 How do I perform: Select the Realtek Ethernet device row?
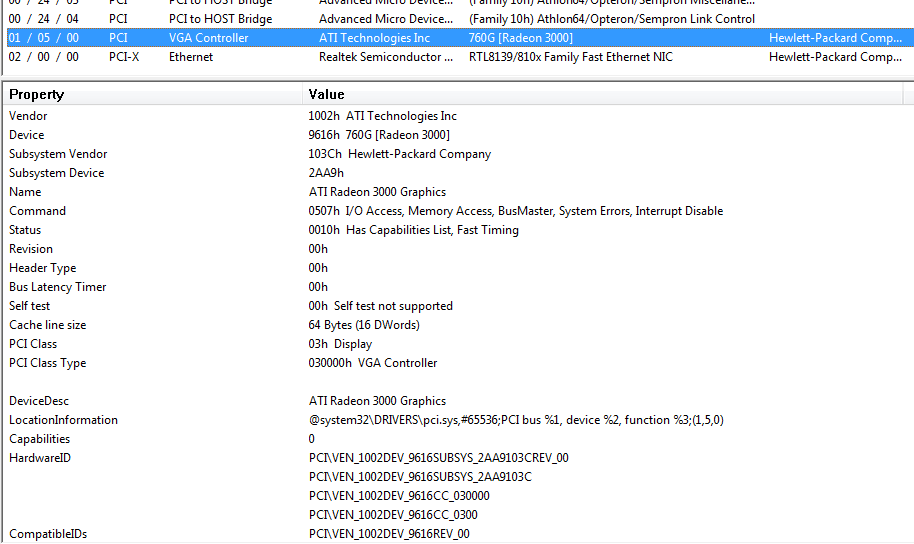pyautogui.click(x=460, y=57)
